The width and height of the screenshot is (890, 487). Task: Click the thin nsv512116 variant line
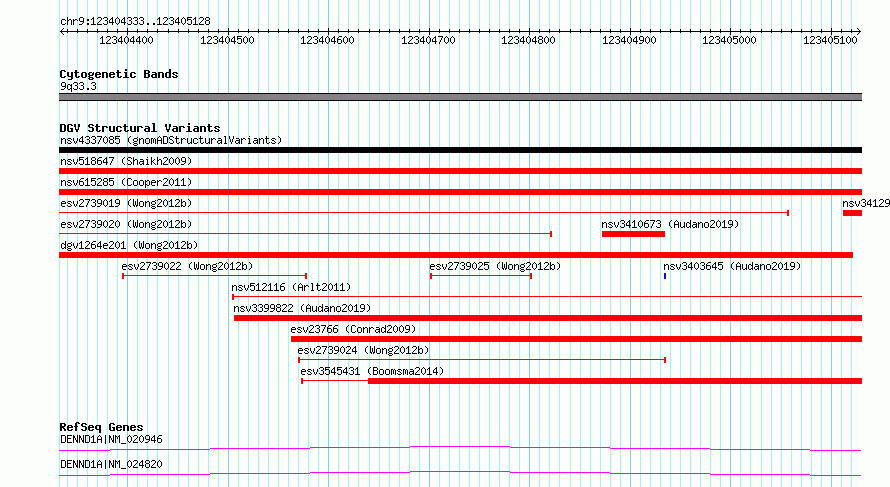[x=547, y=297]
